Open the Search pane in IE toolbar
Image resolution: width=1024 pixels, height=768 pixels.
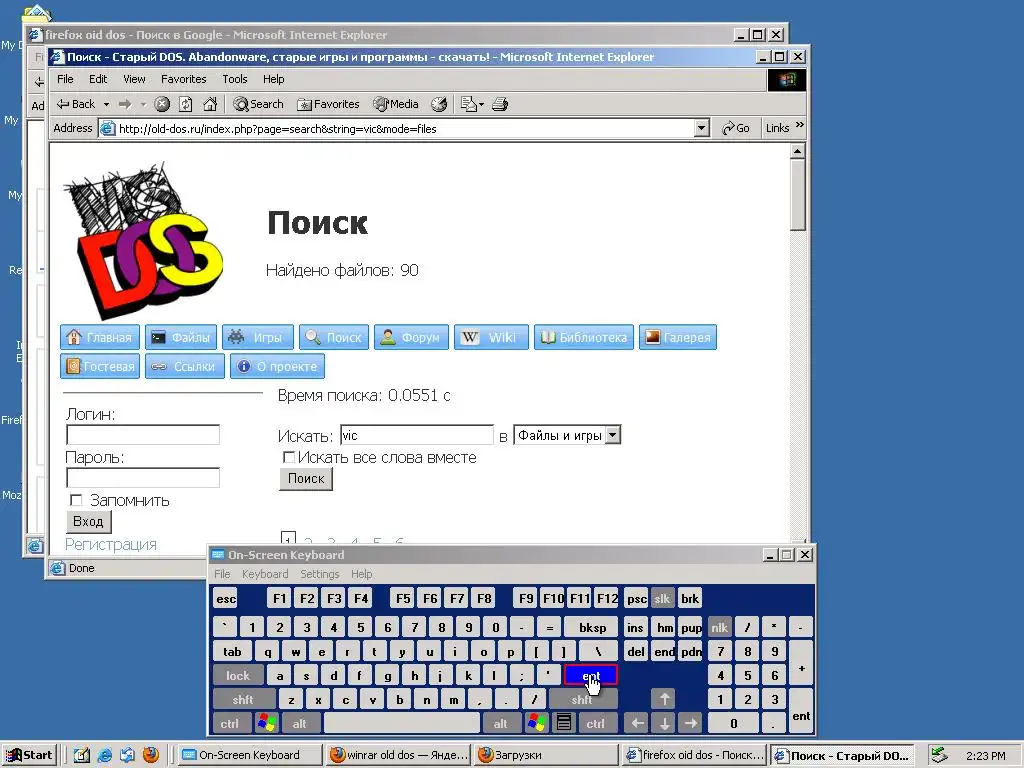259,104
